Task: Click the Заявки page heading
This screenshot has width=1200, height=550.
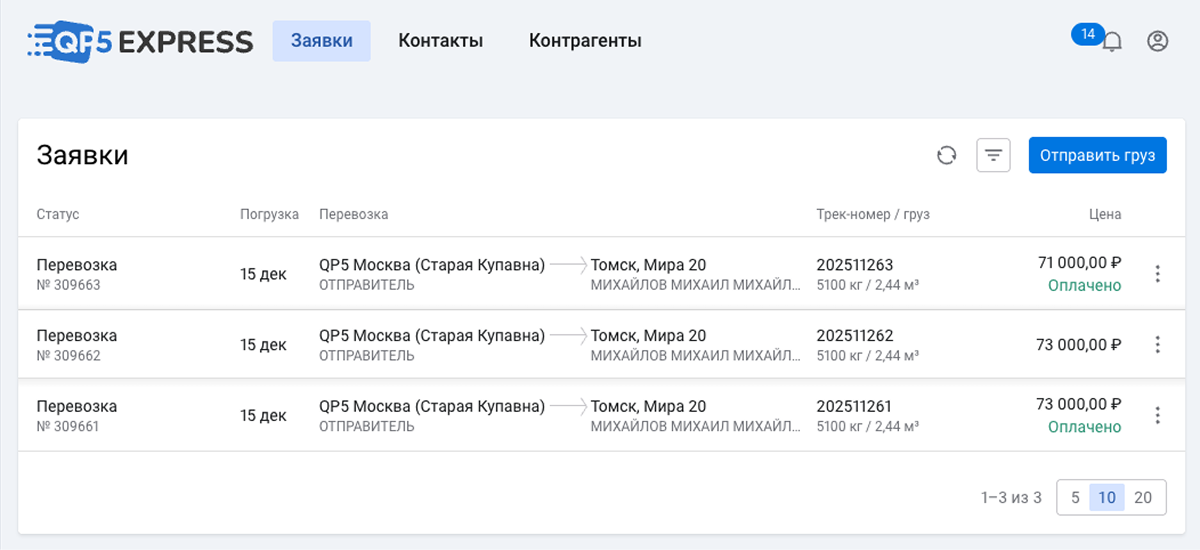Action: (x=82, y=155)
